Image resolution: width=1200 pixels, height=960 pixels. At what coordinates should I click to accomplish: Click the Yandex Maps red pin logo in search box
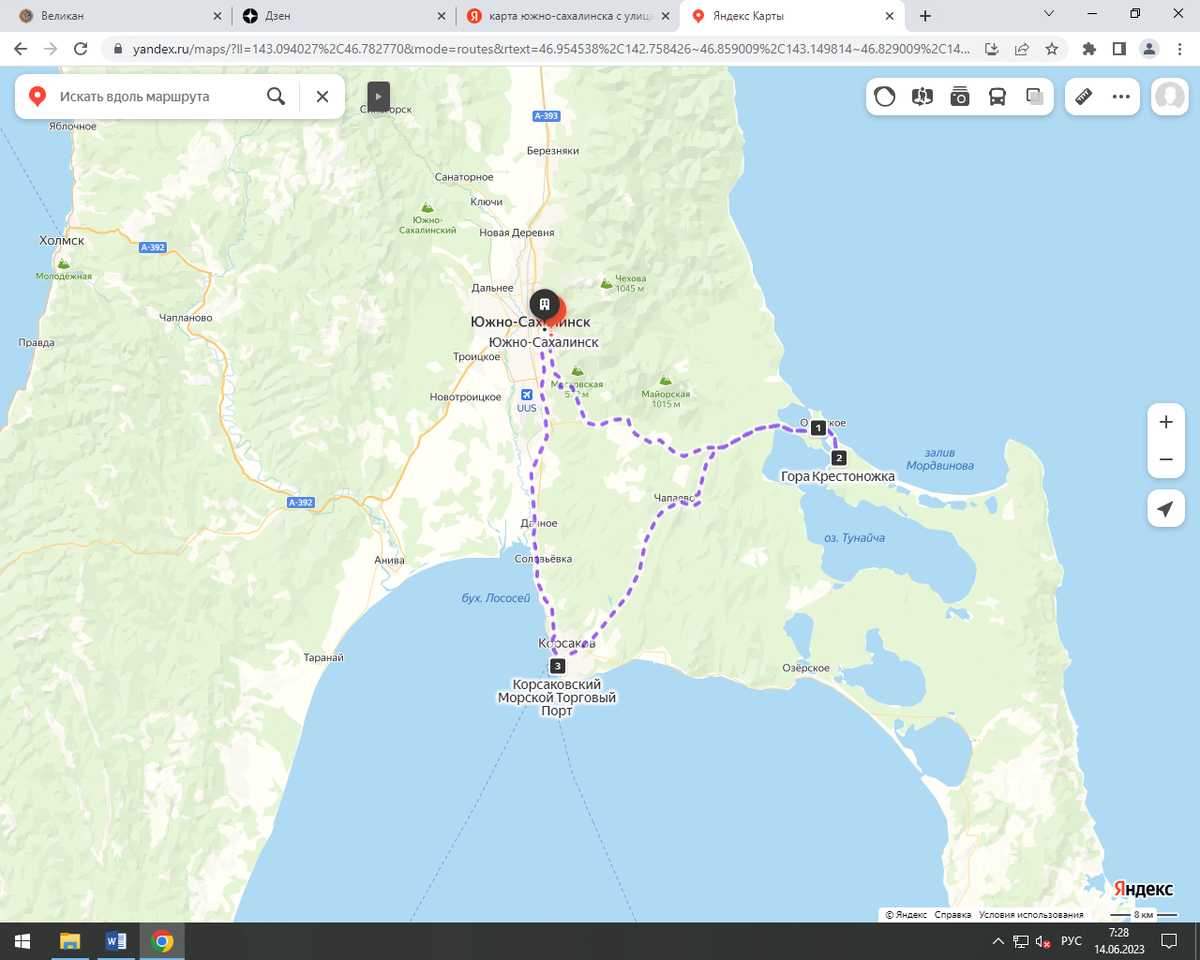pos(38,97)
